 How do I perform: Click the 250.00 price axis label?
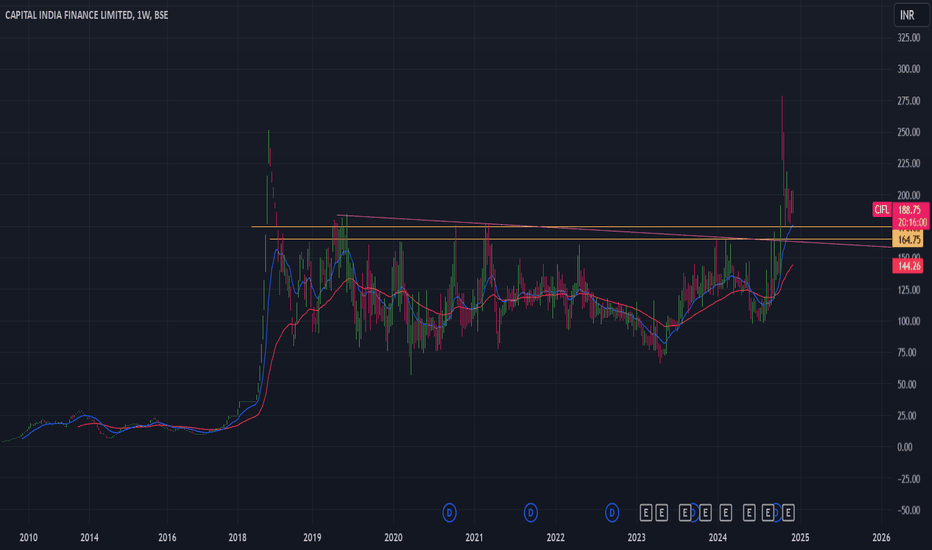point(909,132)
